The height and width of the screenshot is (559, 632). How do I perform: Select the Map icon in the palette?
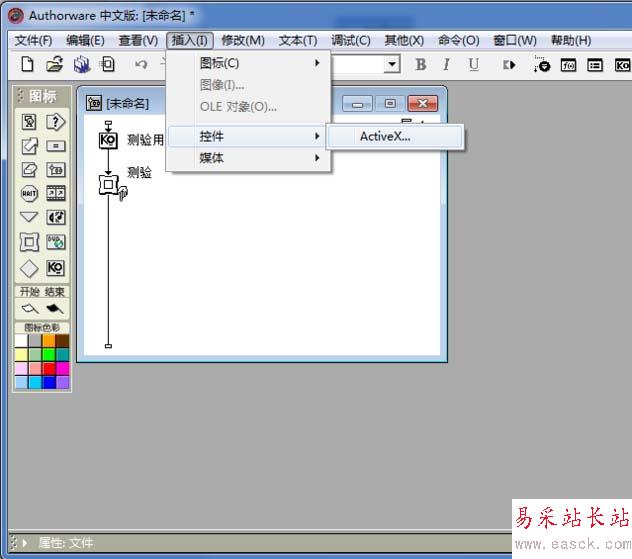tap(56, 170)
